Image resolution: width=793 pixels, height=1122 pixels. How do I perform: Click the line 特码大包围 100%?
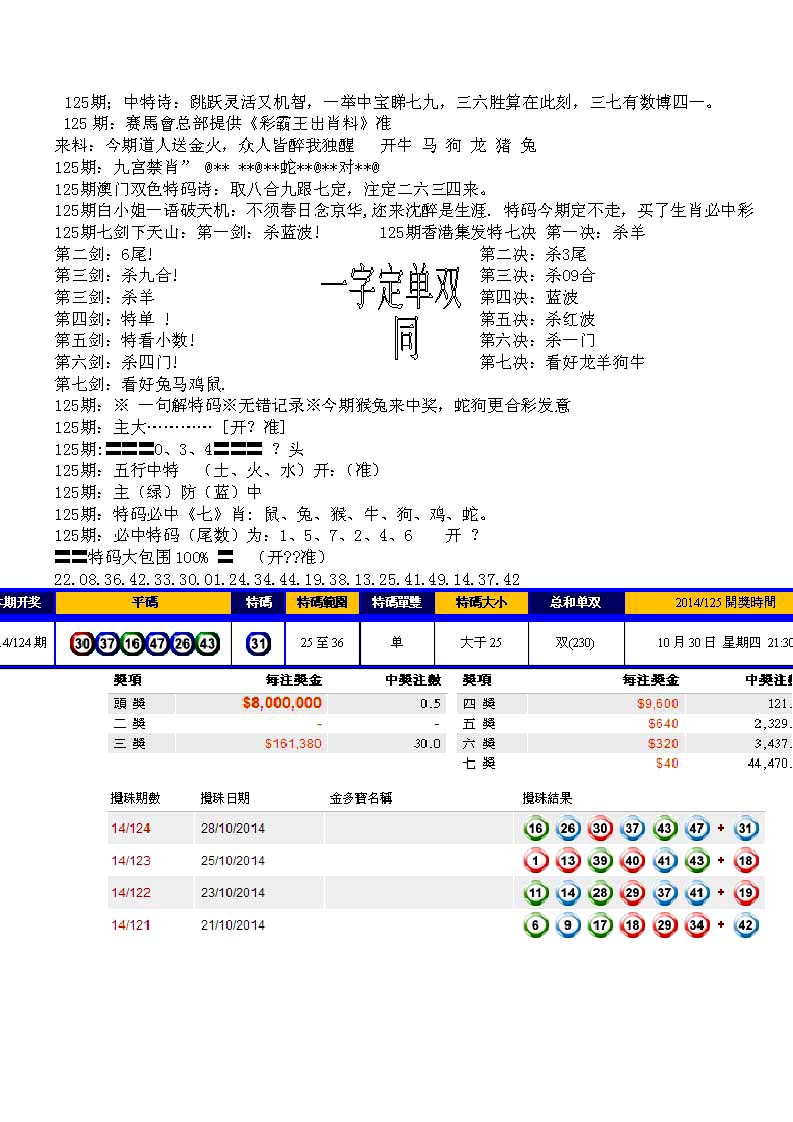click(x=191, y=557)
